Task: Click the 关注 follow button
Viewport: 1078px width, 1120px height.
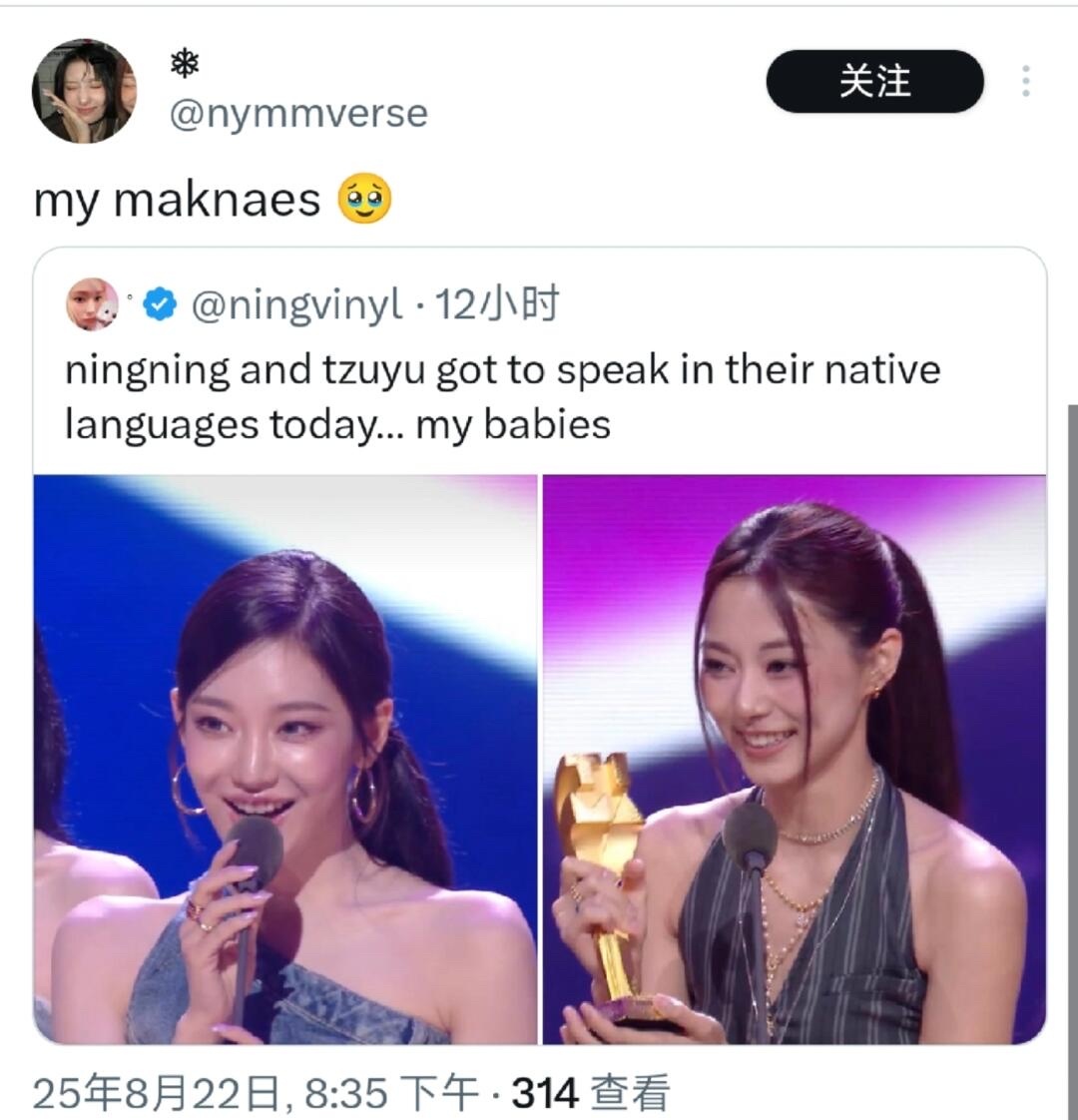Action: pyautogui.click(x=874, y=81)
